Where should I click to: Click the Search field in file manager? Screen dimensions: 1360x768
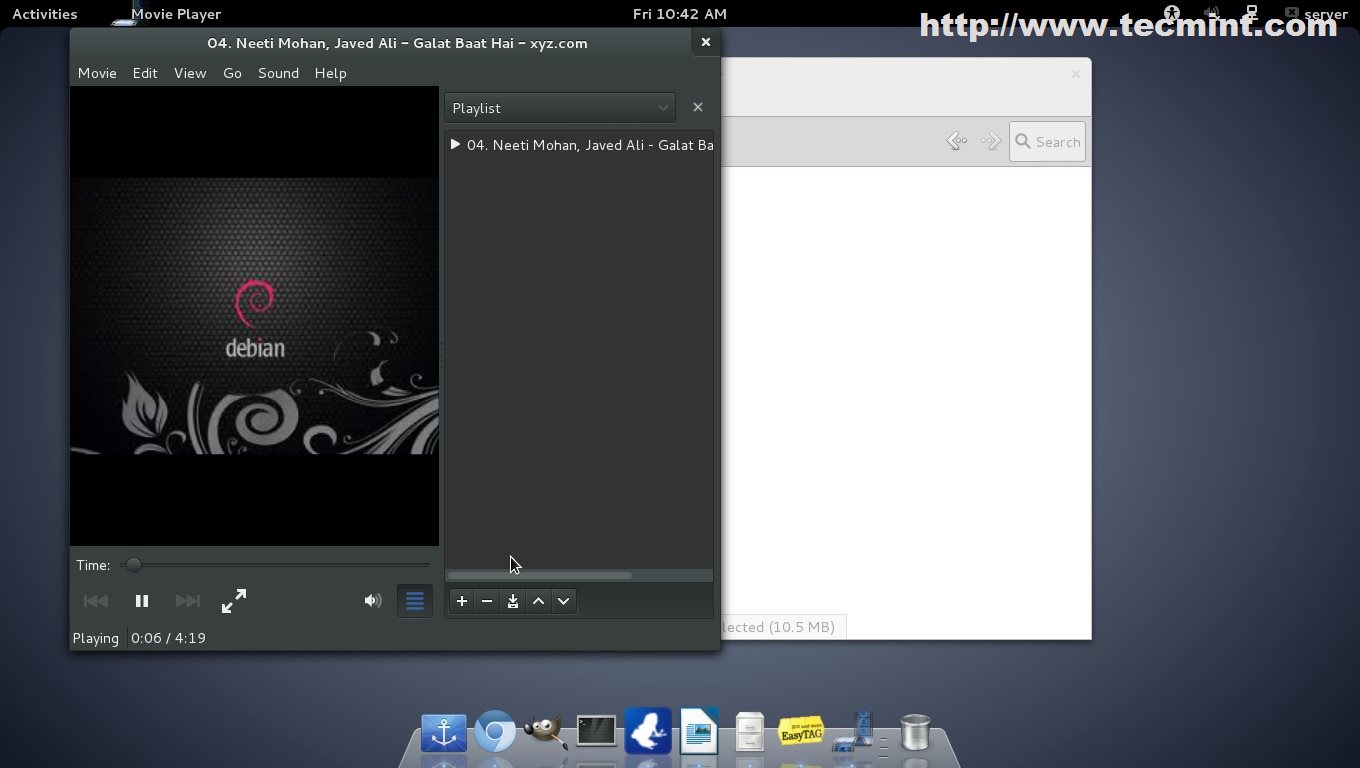tap(1048, 142)
